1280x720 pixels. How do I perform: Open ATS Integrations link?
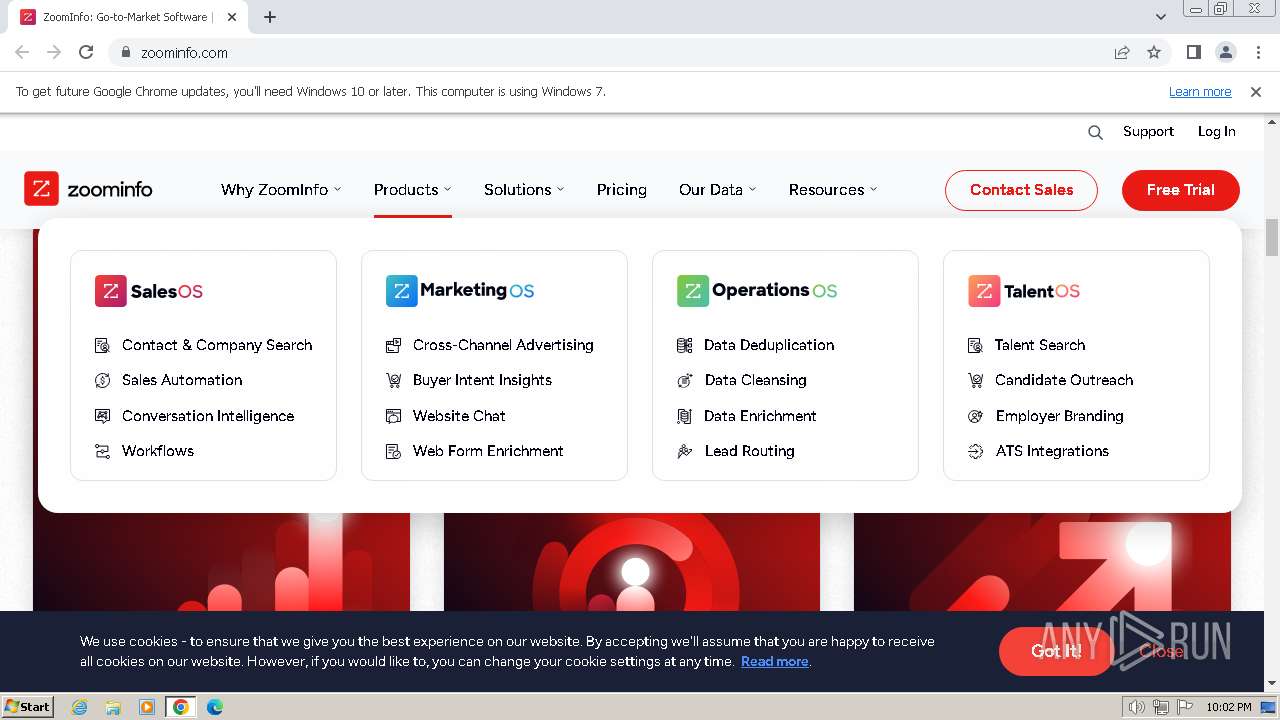click(x=1052, y=451)
